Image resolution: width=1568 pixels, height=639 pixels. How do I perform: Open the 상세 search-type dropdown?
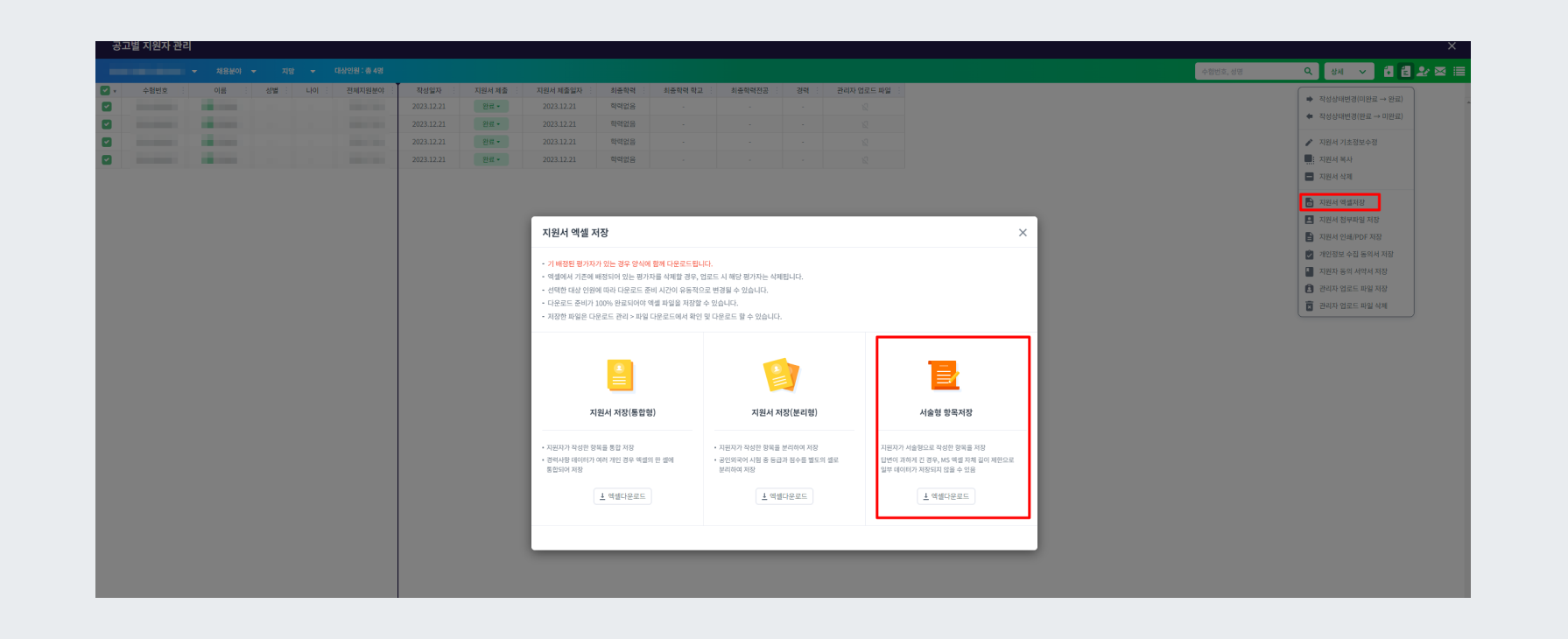1349,72
